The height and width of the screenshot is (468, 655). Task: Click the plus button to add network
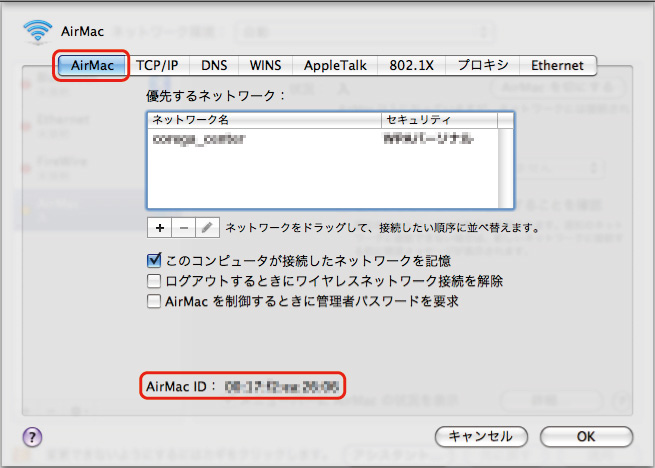coord(159,228)
